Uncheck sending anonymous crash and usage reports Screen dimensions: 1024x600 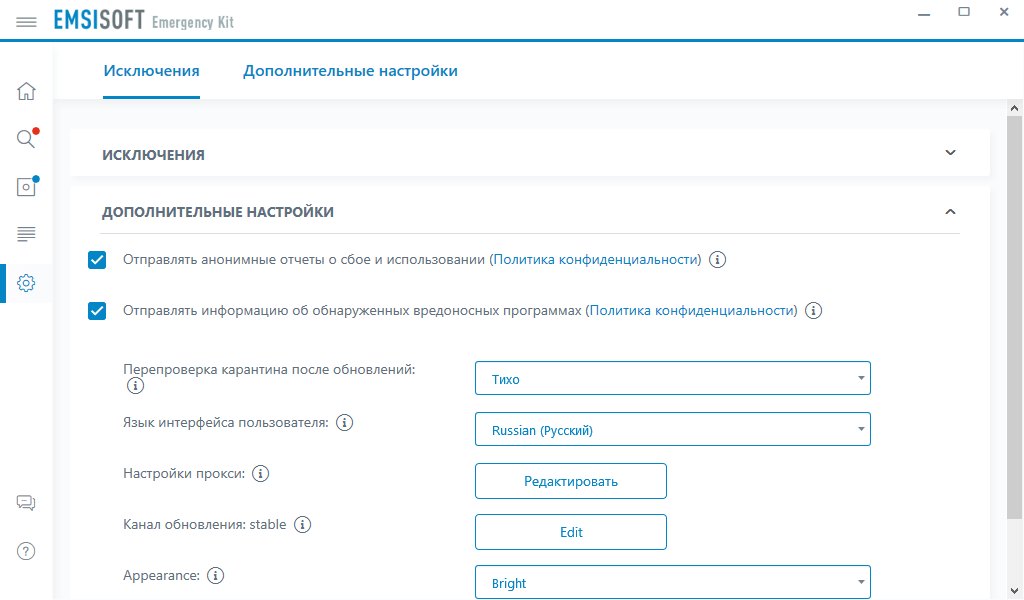click(97, 260)
